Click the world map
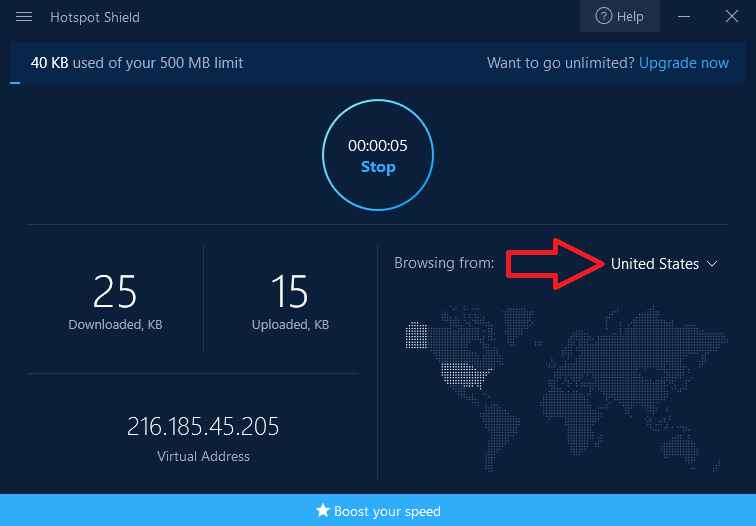The image size is (756, 526). click(565, 387)
